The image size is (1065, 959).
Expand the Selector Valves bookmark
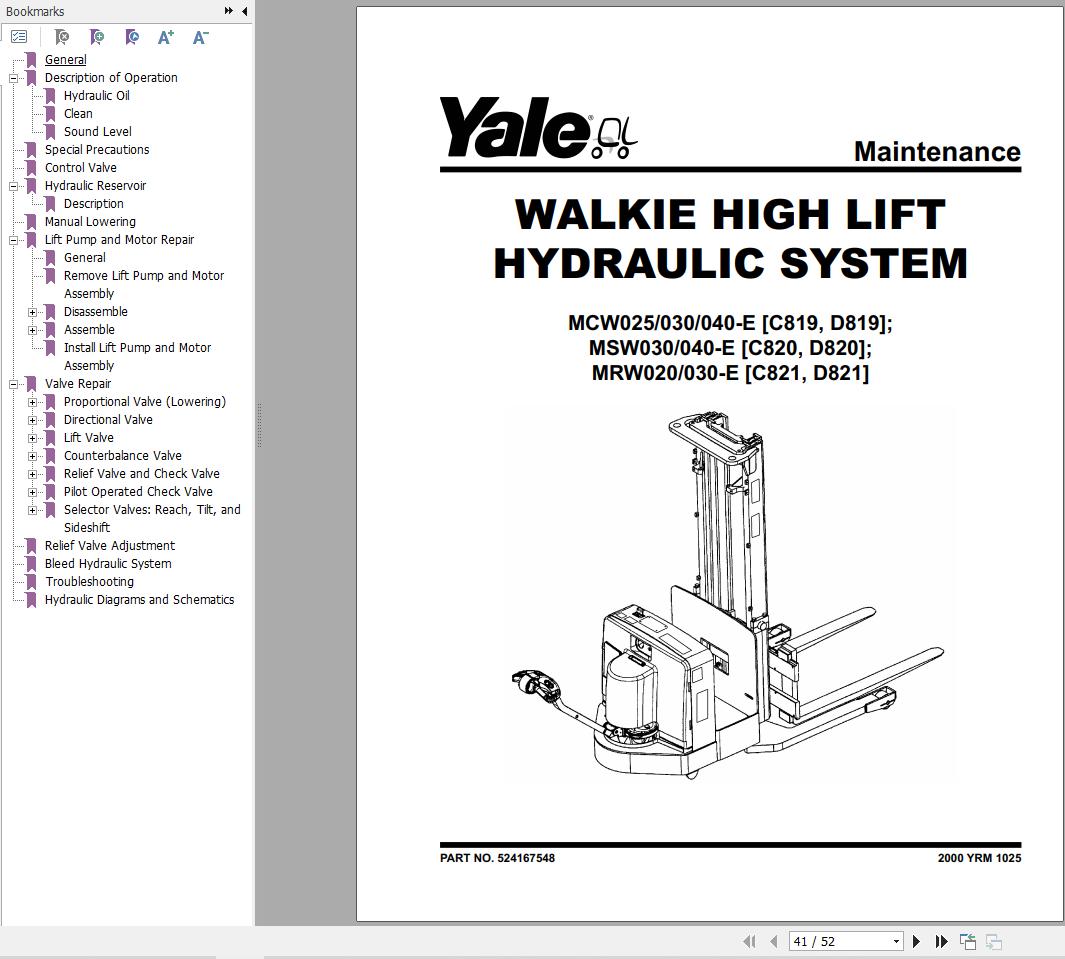pos(32,510)
